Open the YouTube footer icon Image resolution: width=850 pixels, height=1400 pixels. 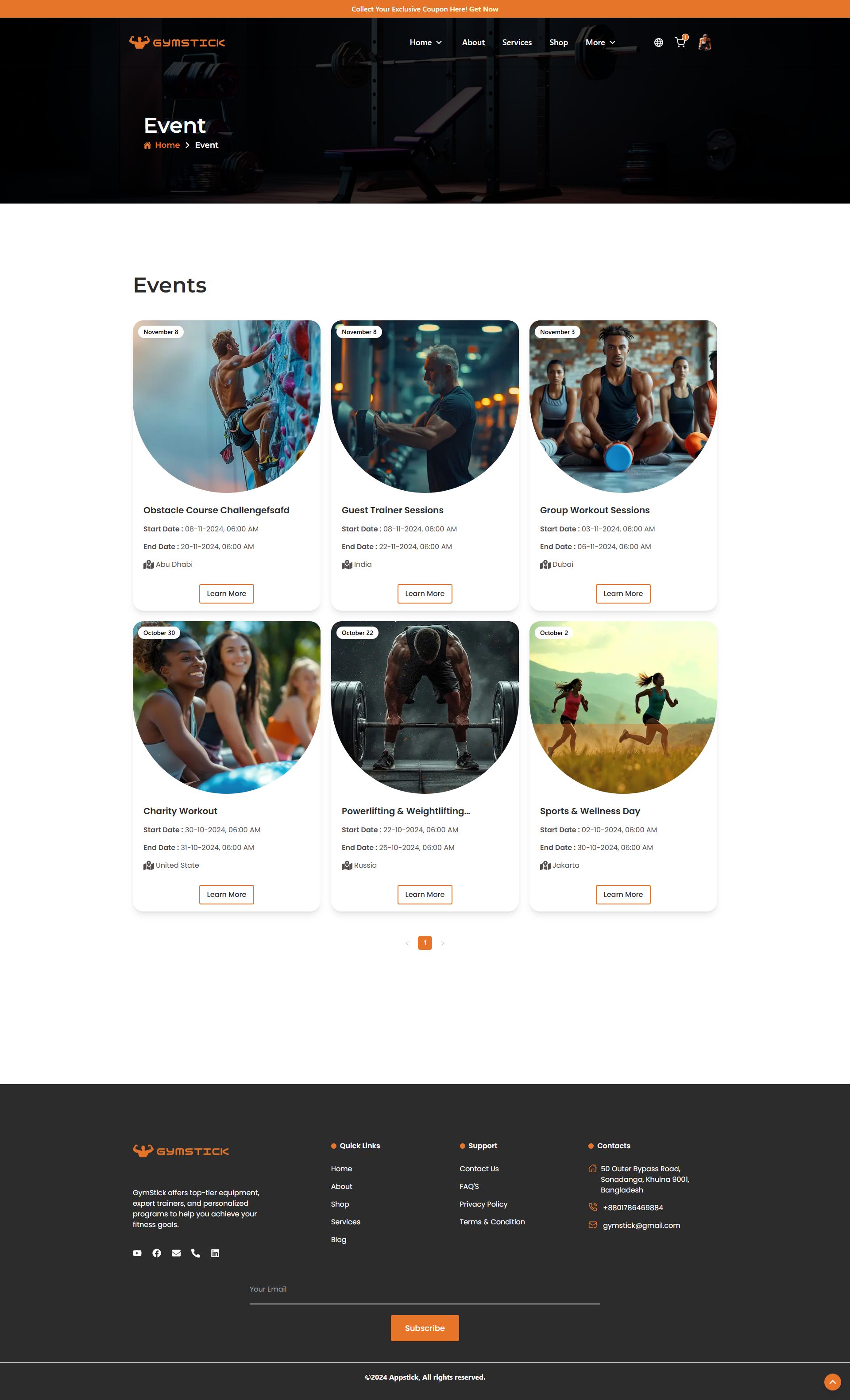point(137,1253)
